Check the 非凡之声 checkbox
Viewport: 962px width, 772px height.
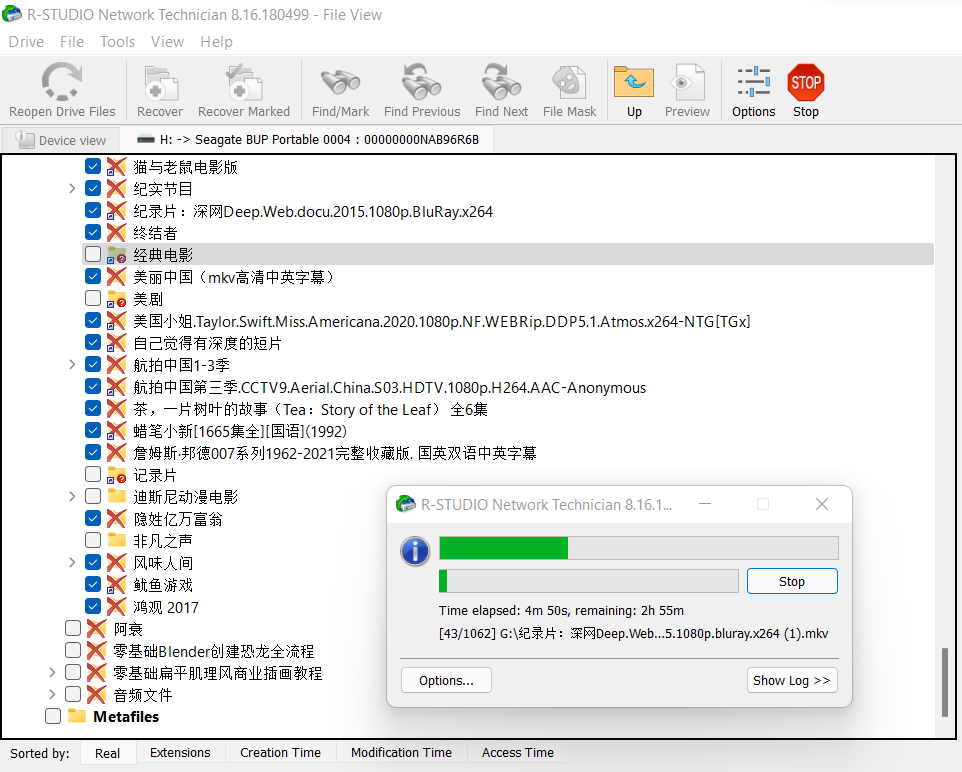[x=93, y=540]
